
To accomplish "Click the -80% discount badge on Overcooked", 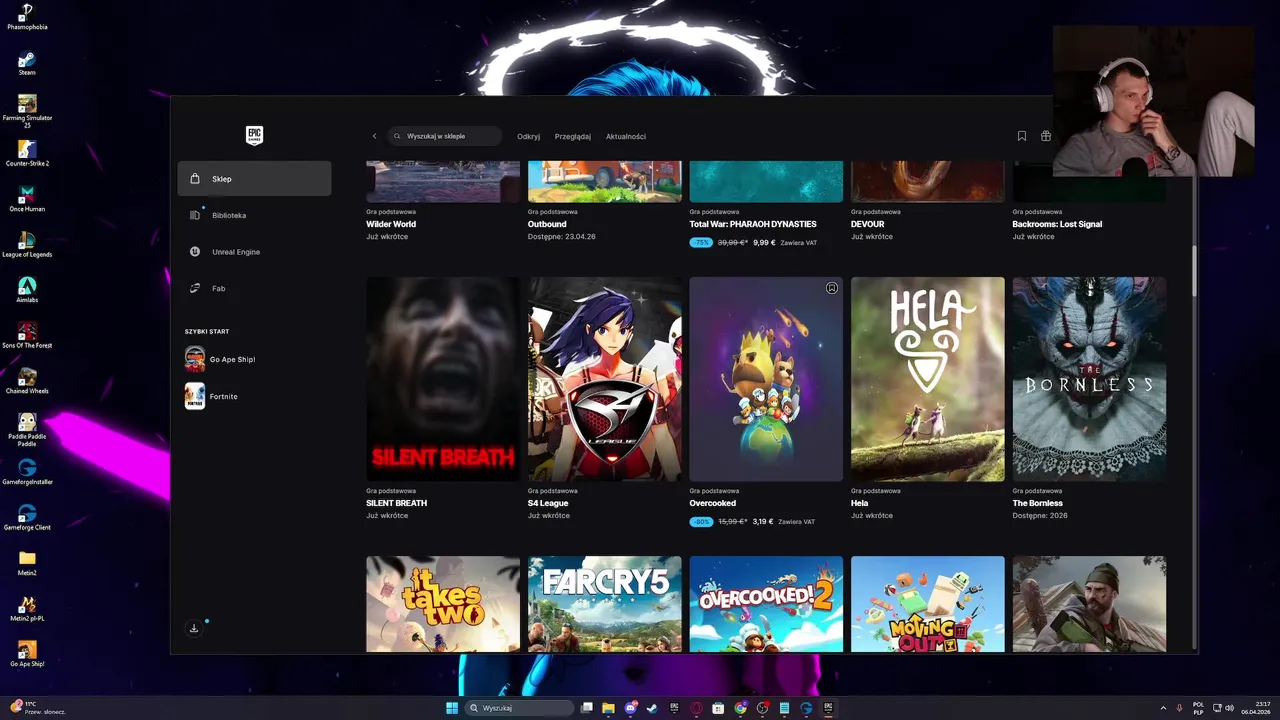I will tap(701, 521).
